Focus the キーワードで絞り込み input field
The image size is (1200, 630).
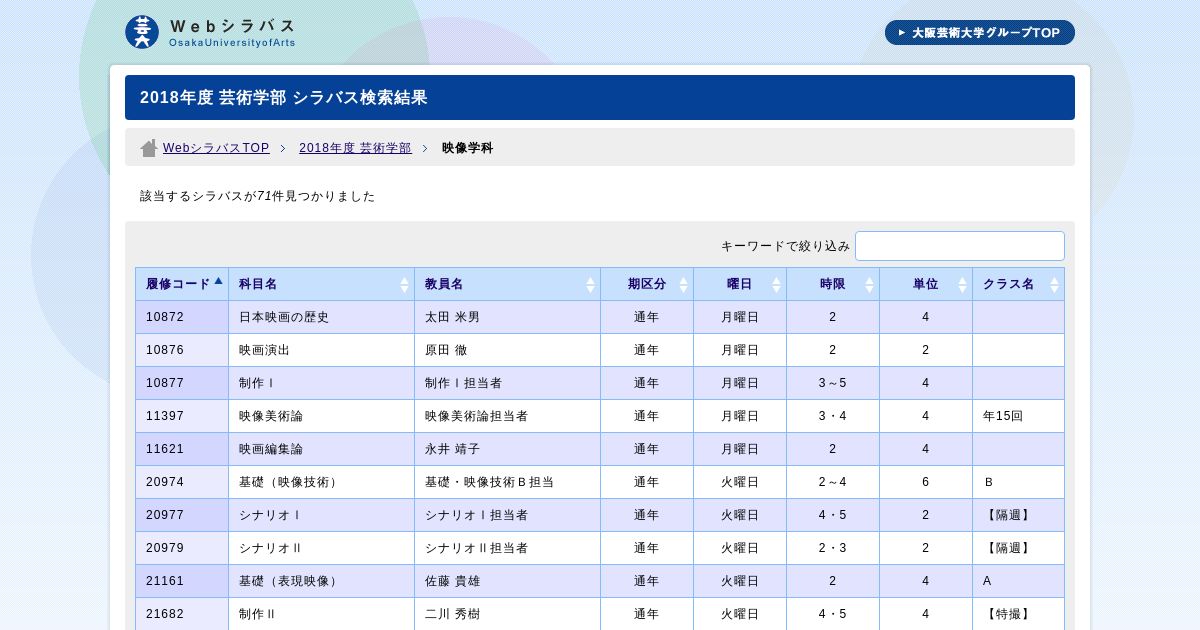click(x=960, y=246)
